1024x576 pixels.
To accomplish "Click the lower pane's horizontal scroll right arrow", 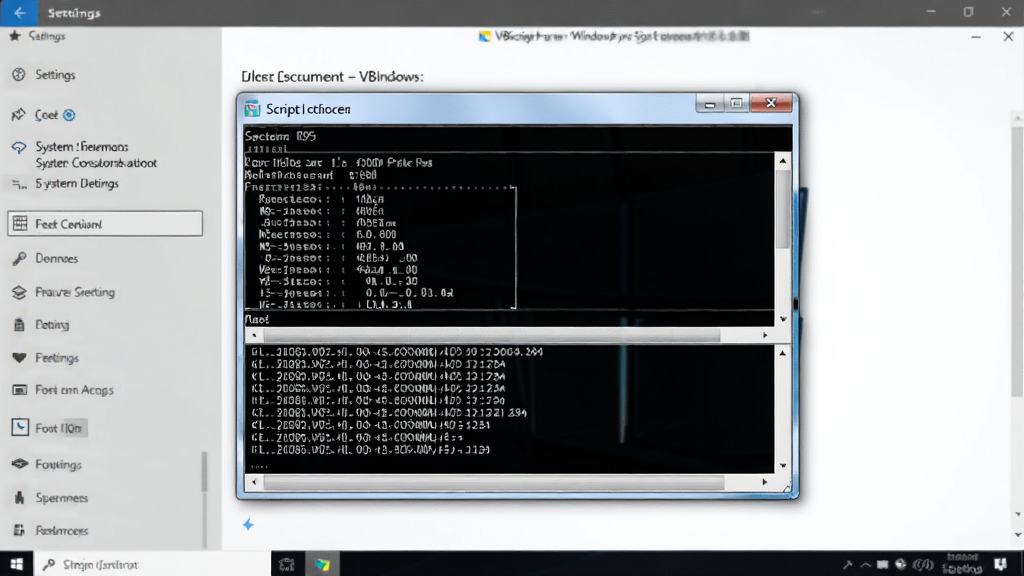I will point(765,482).
